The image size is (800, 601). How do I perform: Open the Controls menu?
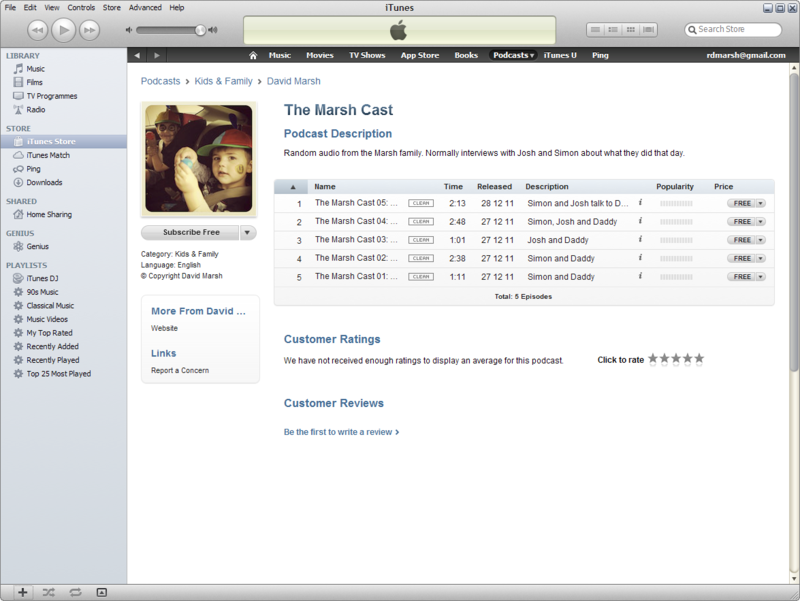[x=81, y=8]
